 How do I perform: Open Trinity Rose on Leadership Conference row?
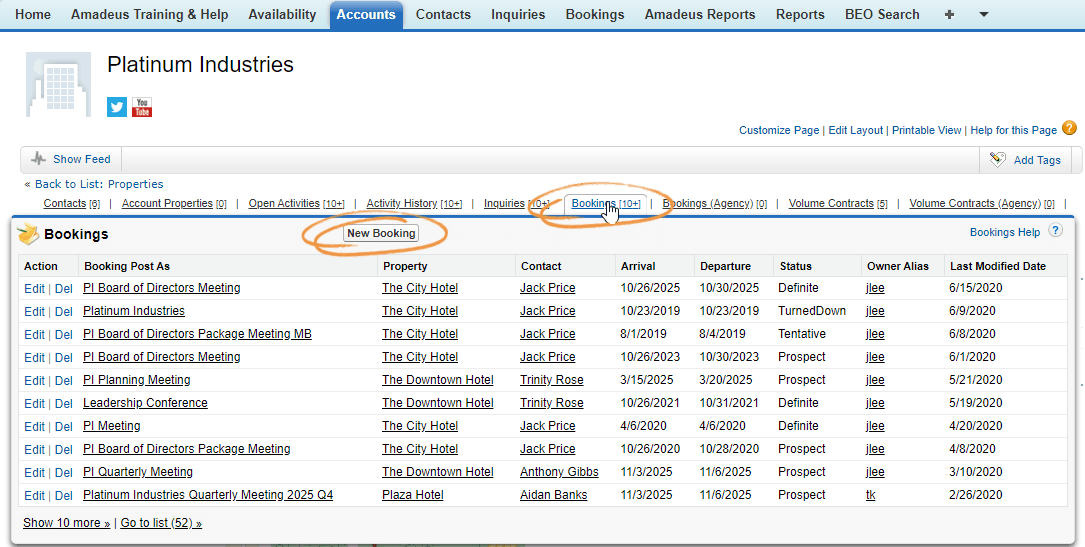point(551,403)
